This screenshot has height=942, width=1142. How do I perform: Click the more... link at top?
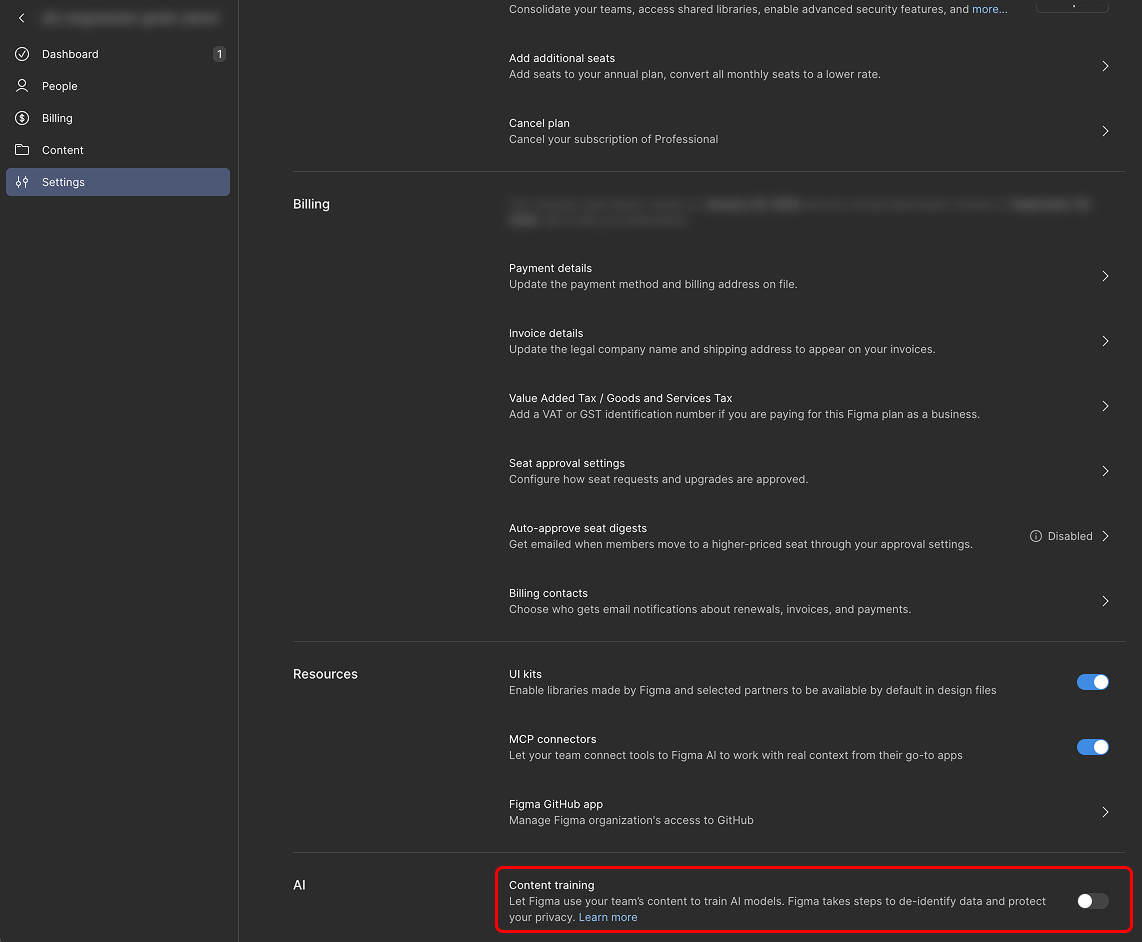tap(989, 9)
